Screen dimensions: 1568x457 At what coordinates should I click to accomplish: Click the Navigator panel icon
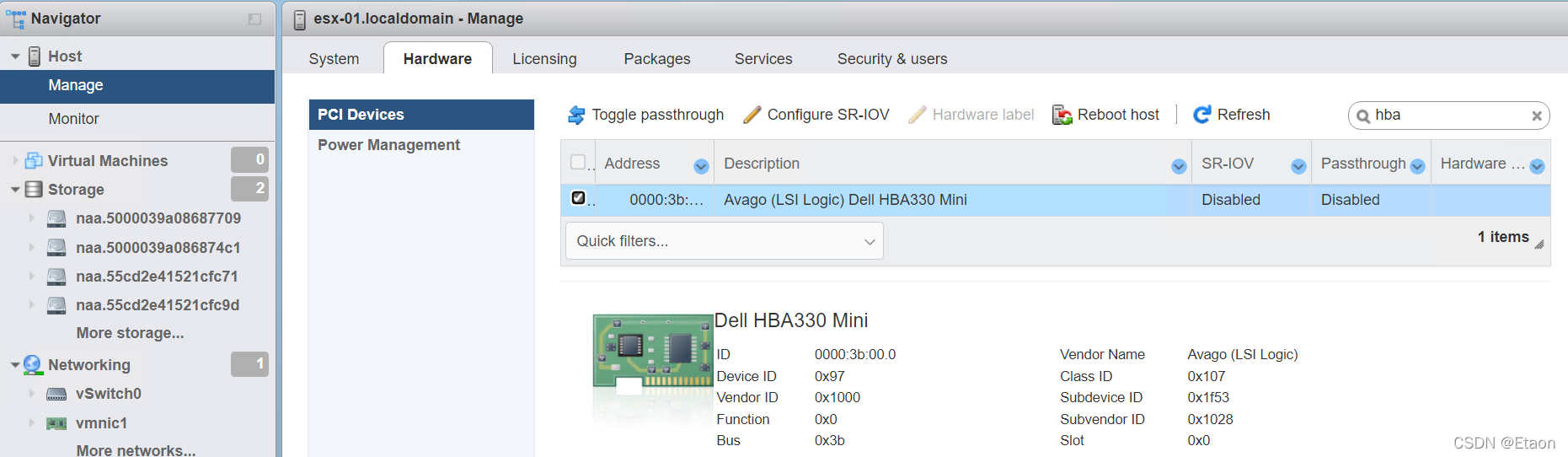[15, 19]
